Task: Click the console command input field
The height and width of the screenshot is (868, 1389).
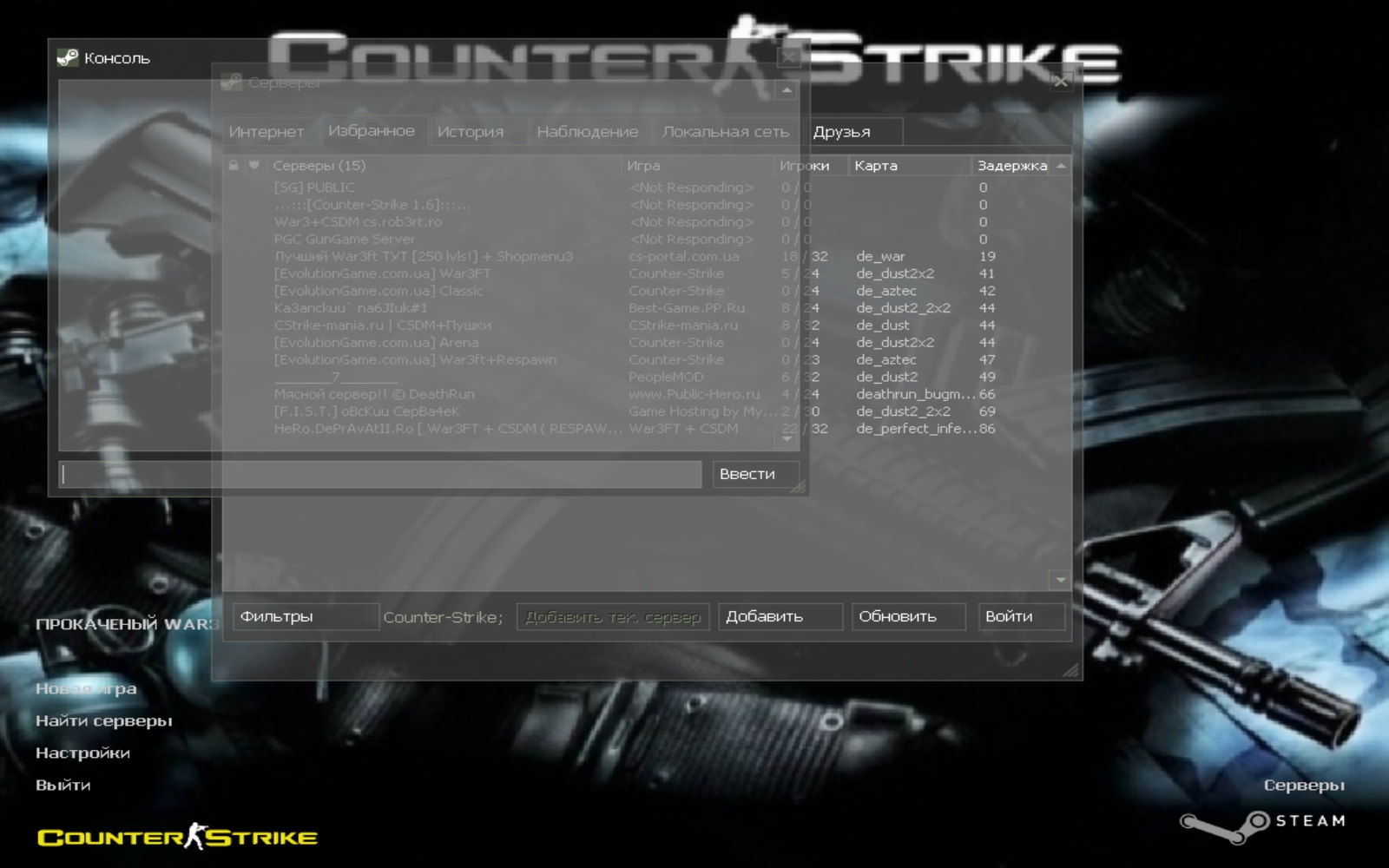Action: [x=380, y=474]
